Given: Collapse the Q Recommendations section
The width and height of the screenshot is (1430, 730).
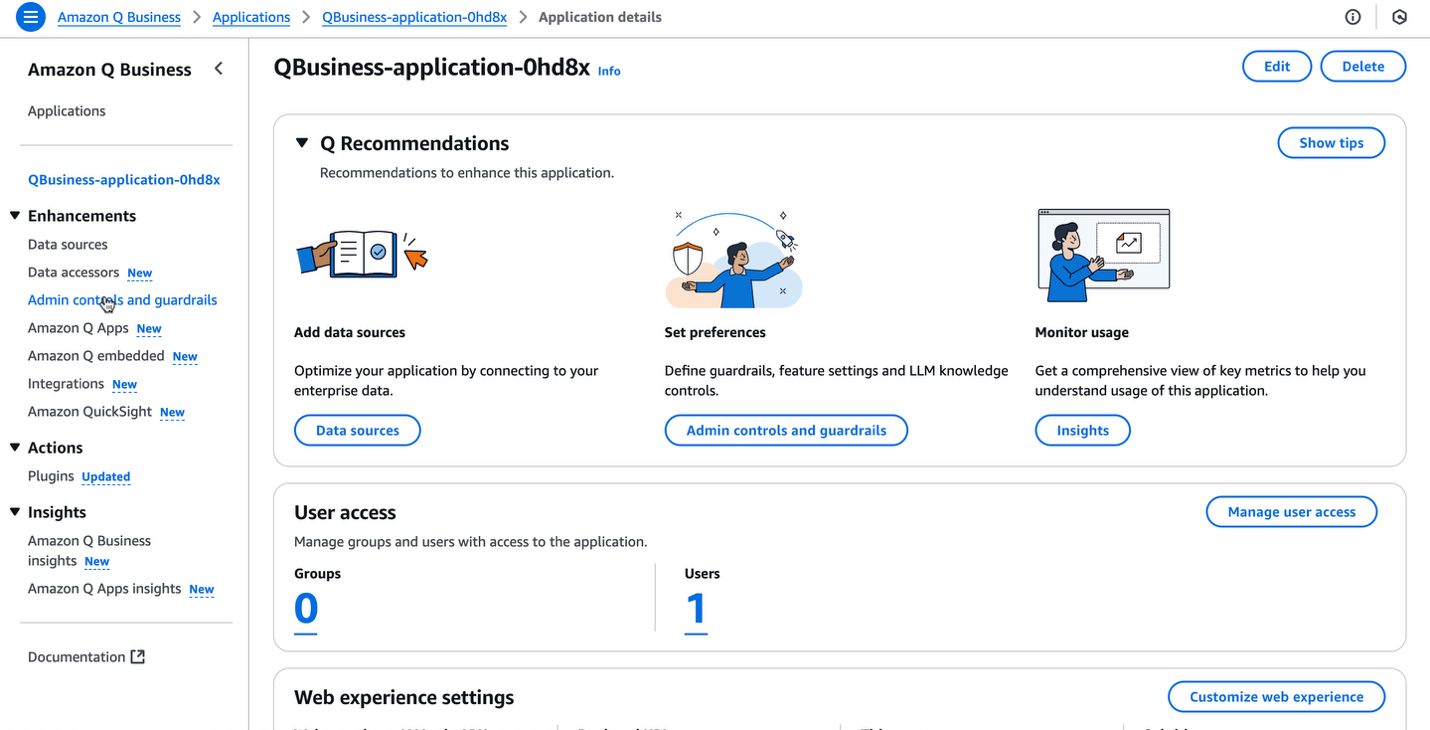Looking at the screenshot, I should [x=302, y=143].
